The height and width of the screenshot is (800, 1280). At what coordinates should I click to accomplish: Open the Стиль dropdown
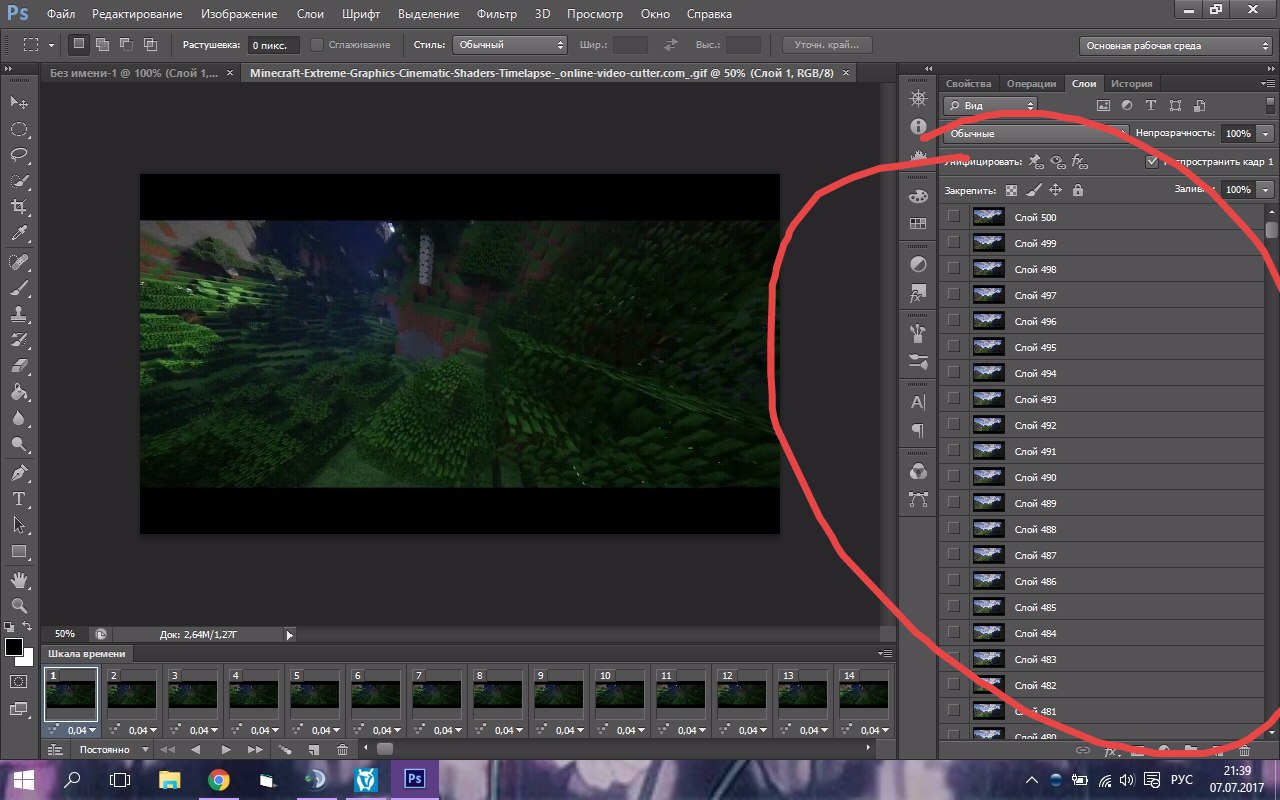point(510,45)
